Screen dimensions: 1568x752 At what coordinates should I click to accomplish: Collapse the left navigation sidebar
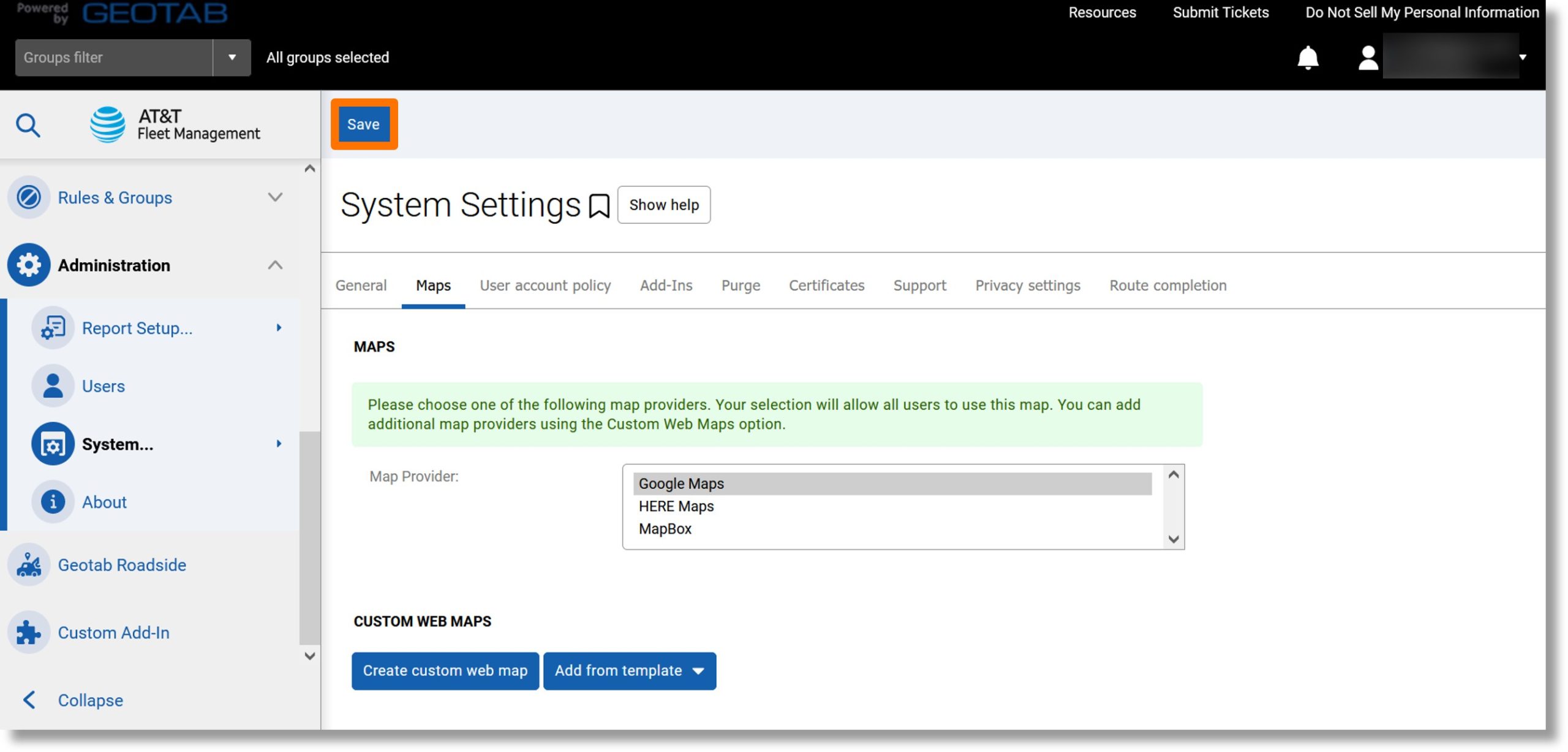pyautogui.click(x=89, y=700)
